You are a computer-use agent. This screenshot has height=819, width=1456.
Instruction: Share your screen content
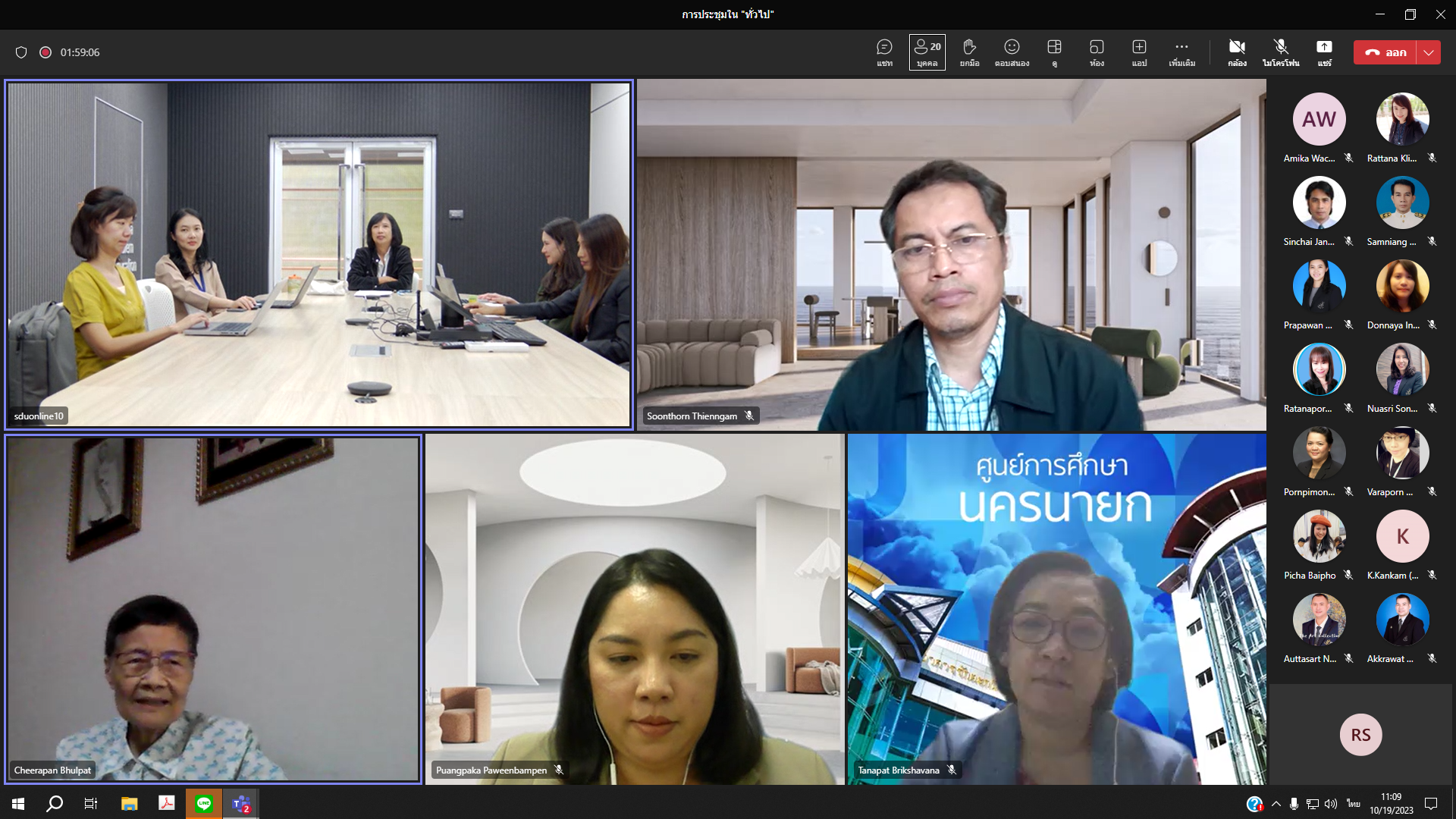coord(1324,52)
